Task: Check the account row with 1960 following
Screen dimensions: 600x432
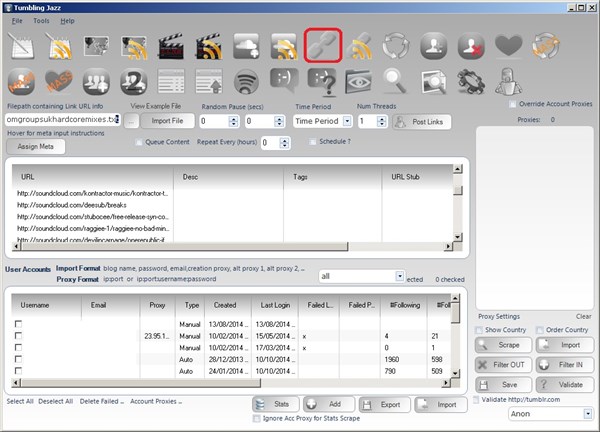Action: point(18,359)
